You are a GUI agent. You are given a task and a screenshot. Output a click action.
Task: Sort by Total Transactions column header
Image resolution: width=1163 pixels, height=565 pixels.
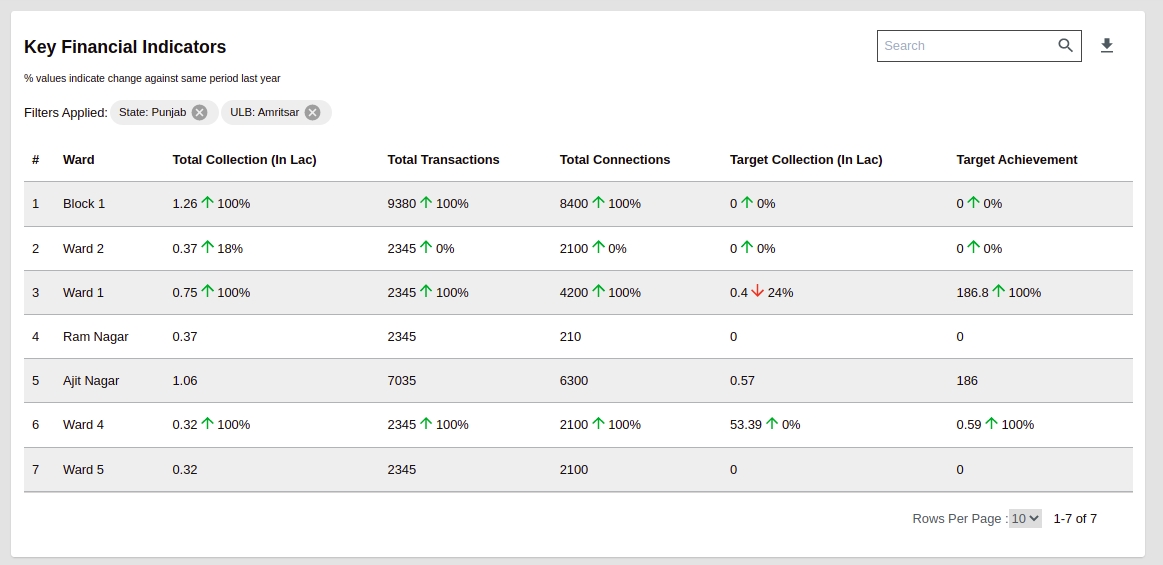(x=443, y=160)
